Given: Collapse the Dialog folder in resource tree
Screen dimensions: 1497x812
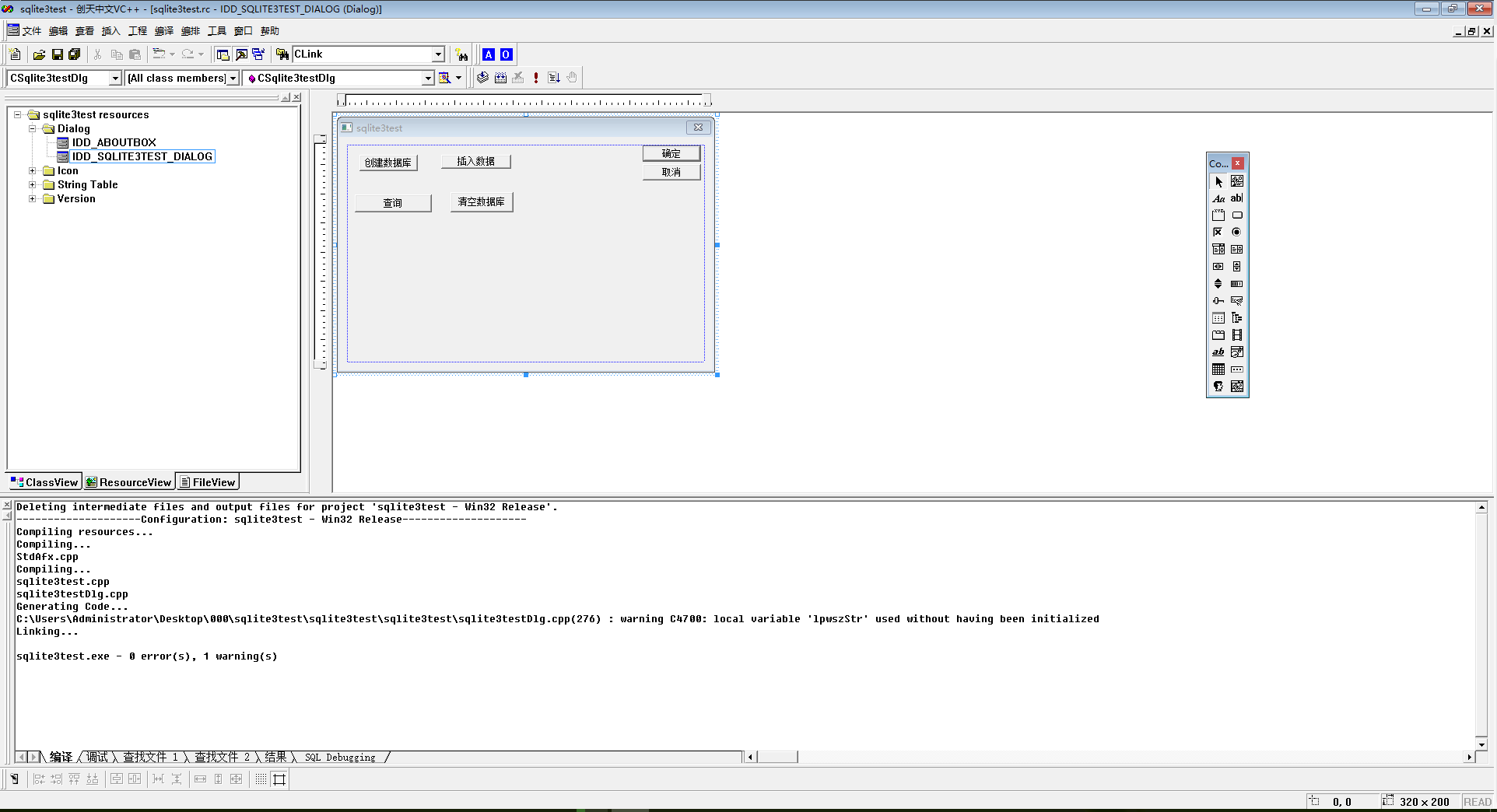Looking at the screenshot, I should pos(32,128).
